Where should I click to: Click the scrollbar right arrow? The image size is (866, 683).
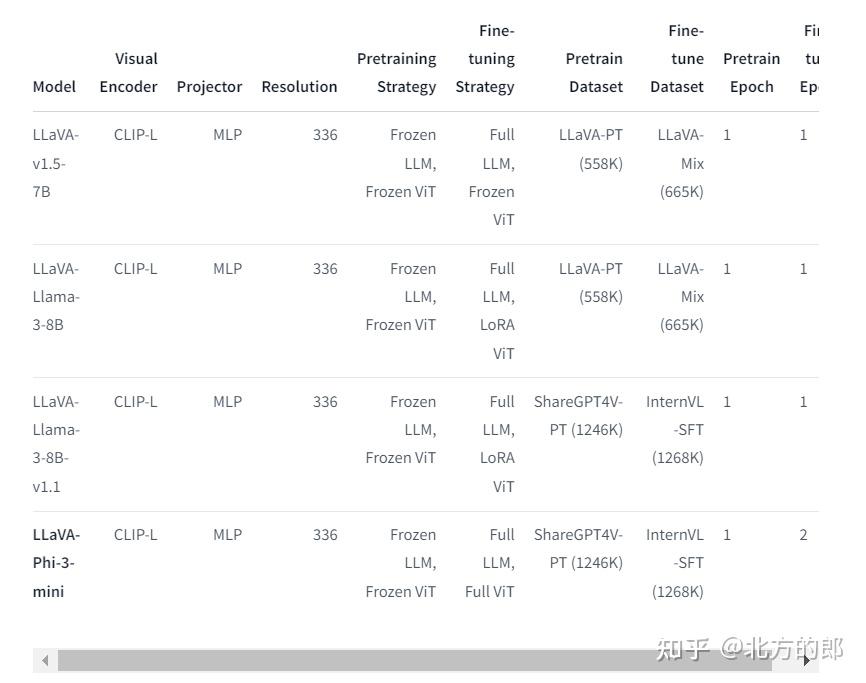click(x=808, y=660)
